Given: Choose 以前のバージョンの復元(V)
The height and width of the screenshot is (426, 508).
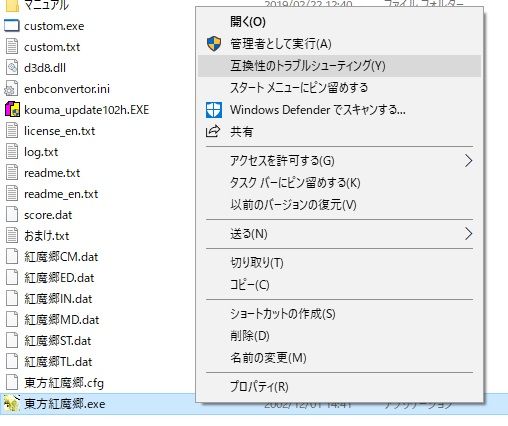Looking at the screenshot, I should pyautogui.click(x=339, y=205).
